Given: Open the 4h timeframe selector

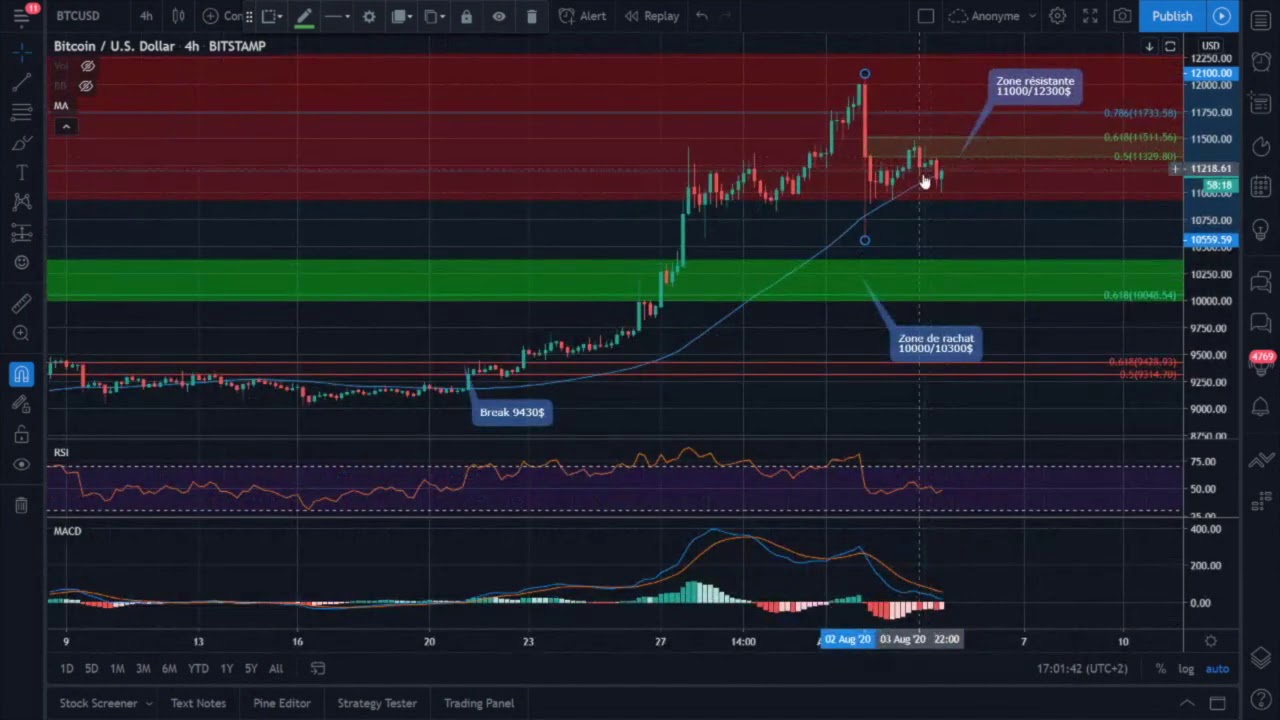Looking at the screenshot, I should [146, 16].
